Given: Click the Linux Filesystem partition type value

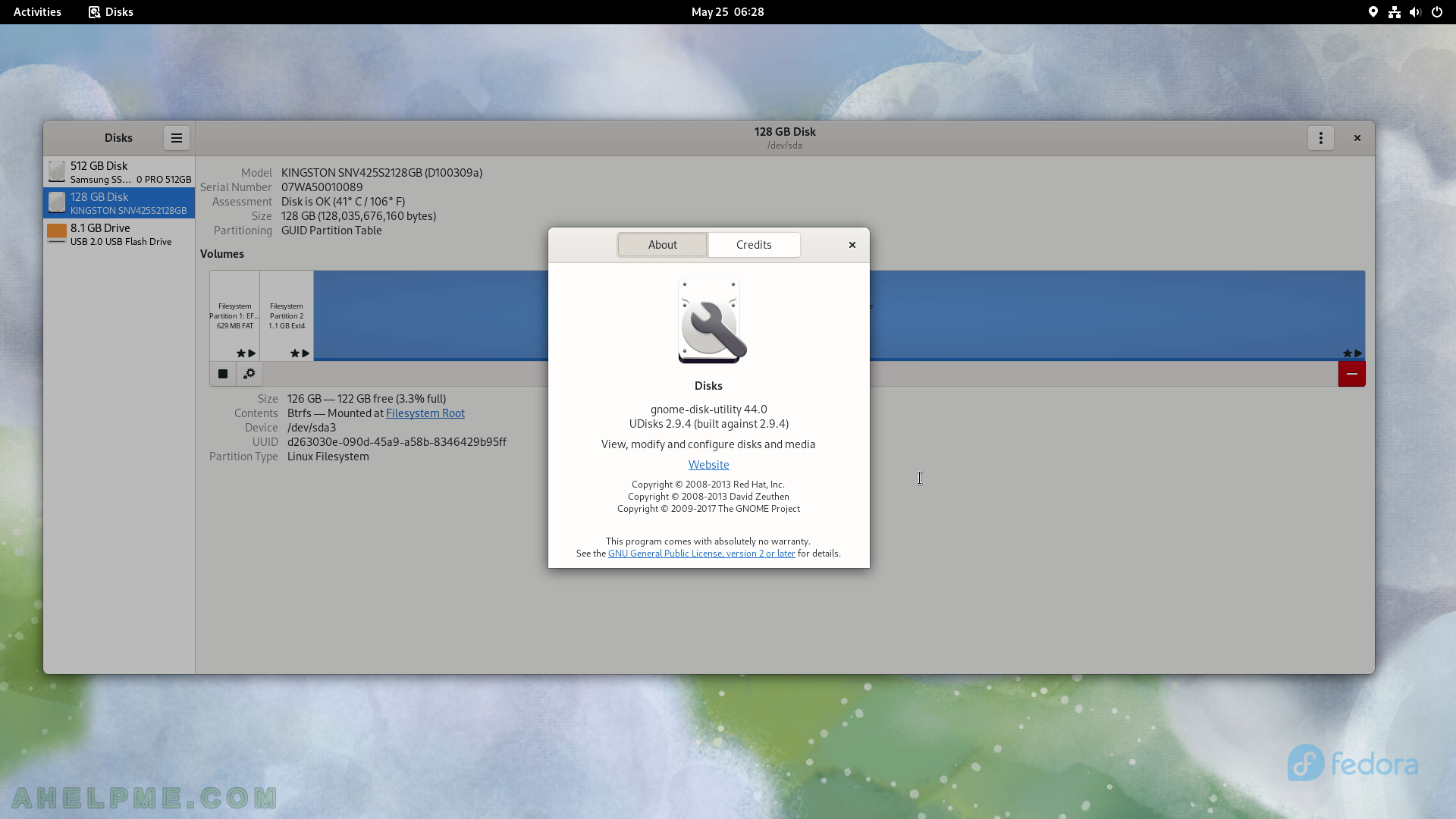Looking at the screenshot, I should [328, 457].
